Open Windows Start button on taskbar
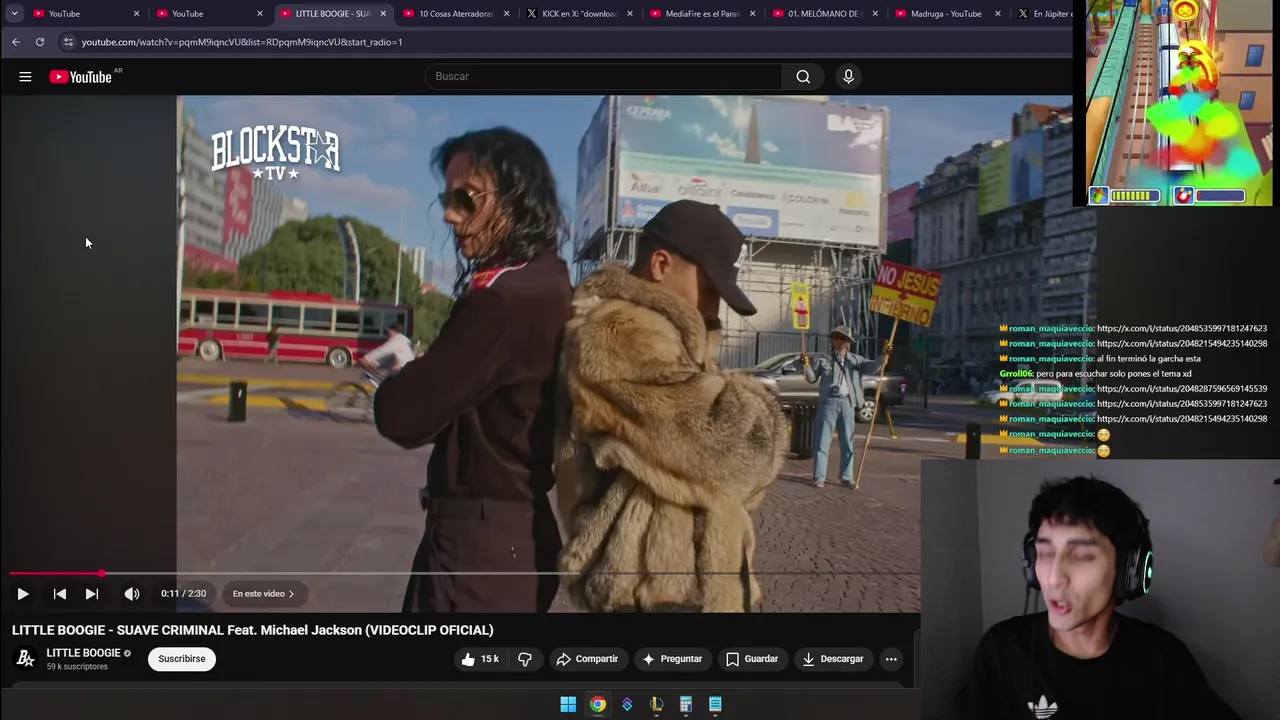The height and width of the screenshot is (720, 1280). pos(568,704)
